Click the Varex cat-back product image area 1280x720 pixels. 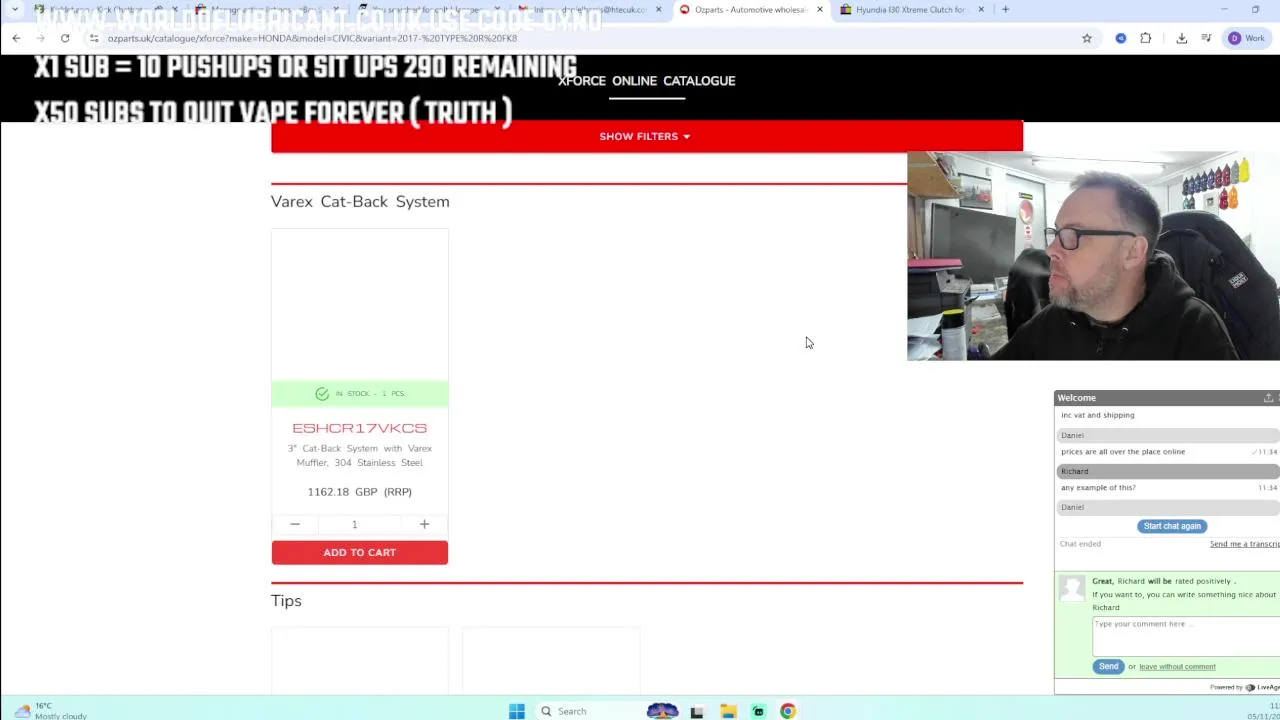pos(360,305)
